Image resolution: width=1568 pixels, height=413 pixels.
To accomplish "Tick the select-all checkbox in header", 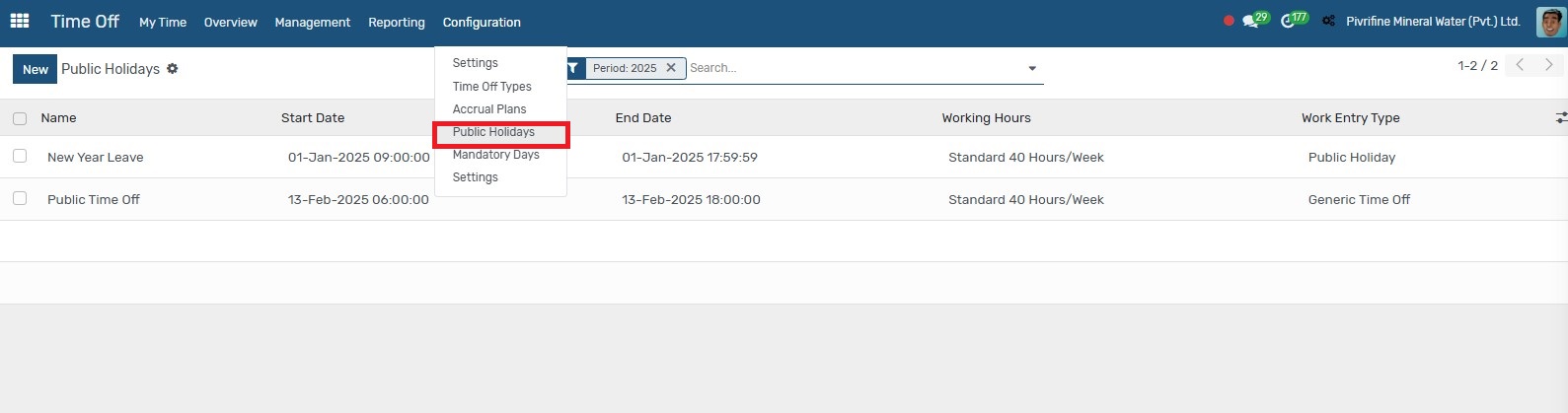I will pyautogui.click(x=20, y=118).
